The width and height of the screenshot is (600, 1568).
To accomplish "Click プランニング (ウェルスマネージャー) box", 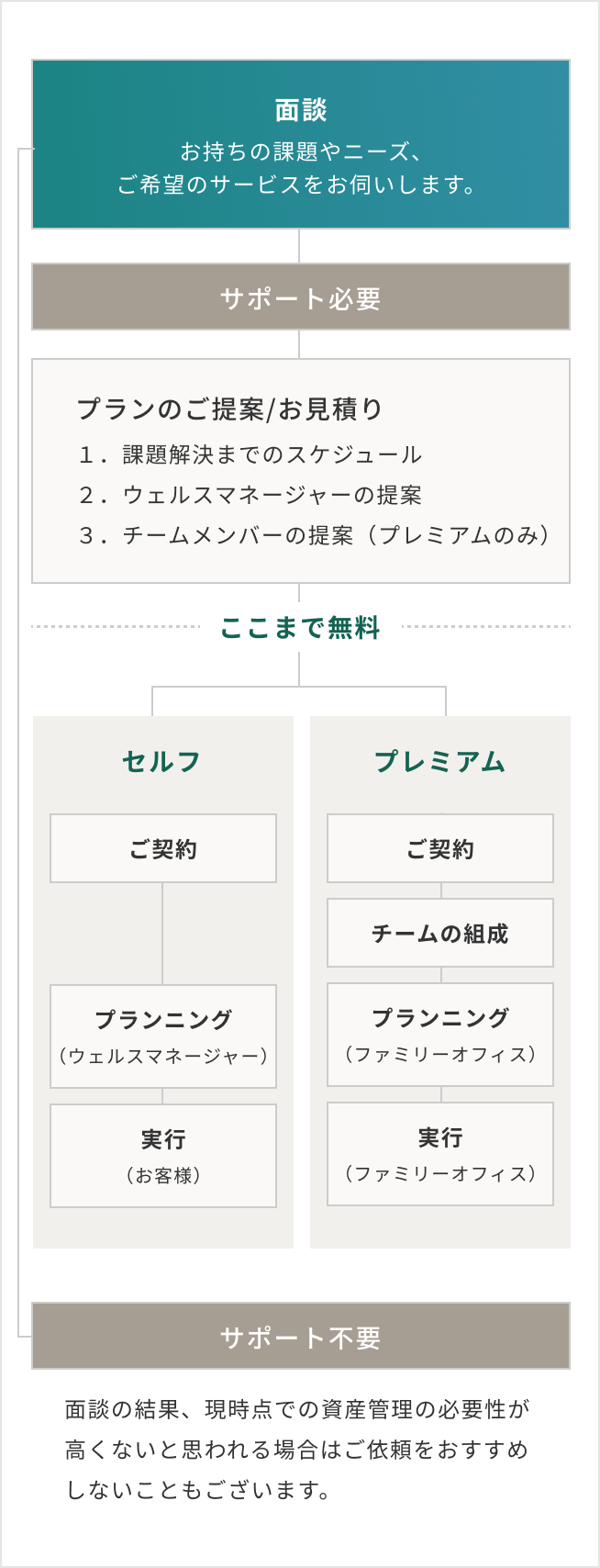I will (x=163, y=1036).
